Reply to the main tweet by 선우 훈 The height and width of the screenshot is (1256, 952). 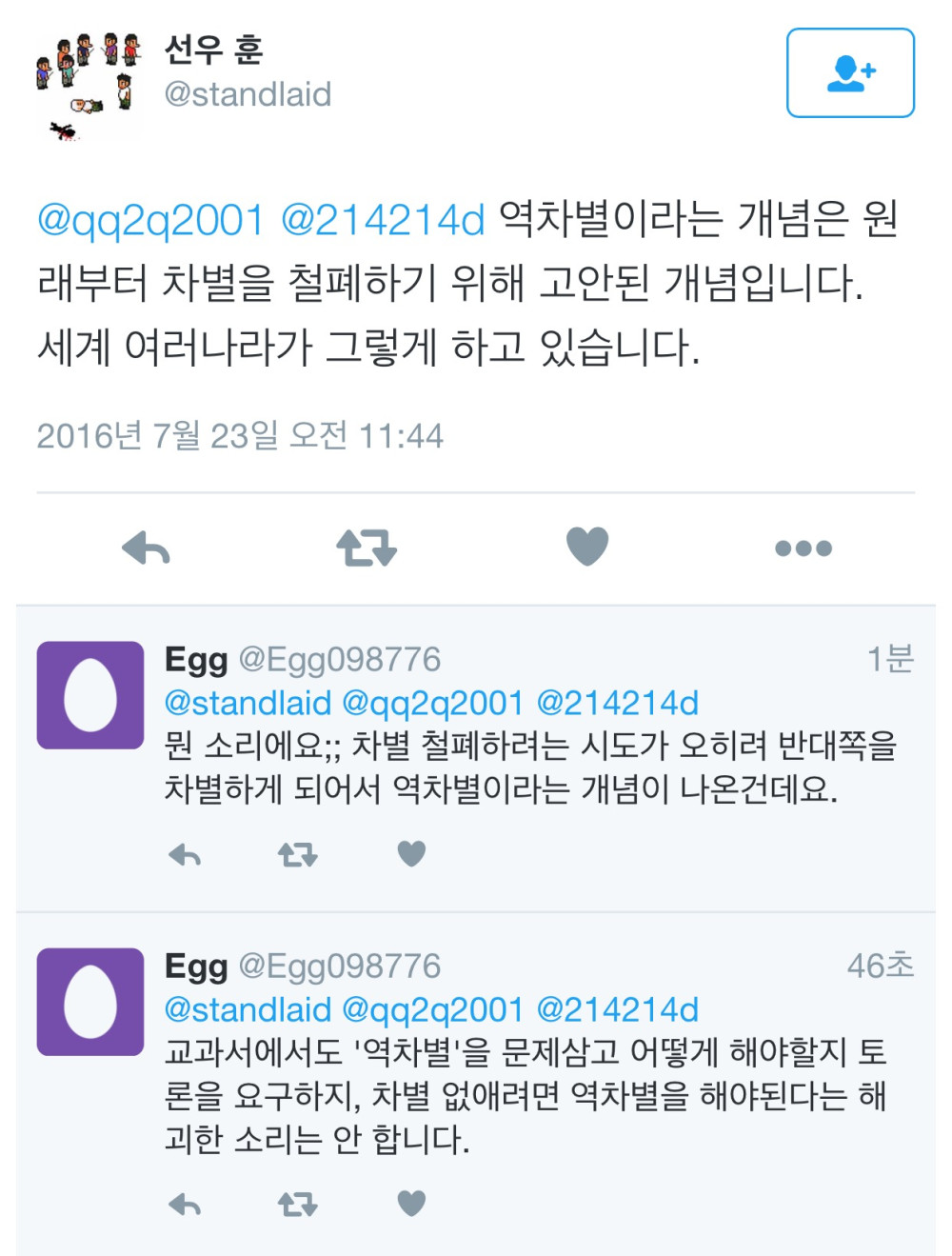click(x=146, y=548)
